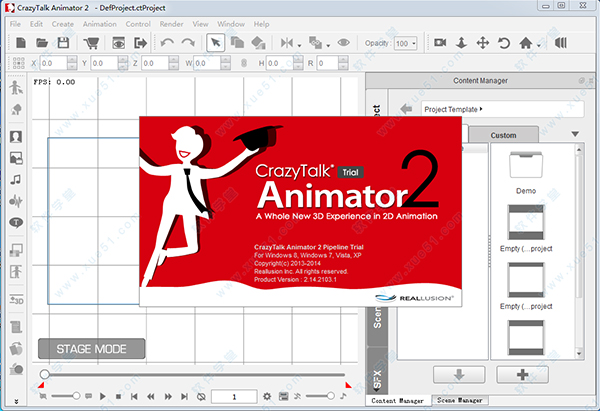The image size is (600, 411).
Task: Stop the playback
Action: (119, 397)
